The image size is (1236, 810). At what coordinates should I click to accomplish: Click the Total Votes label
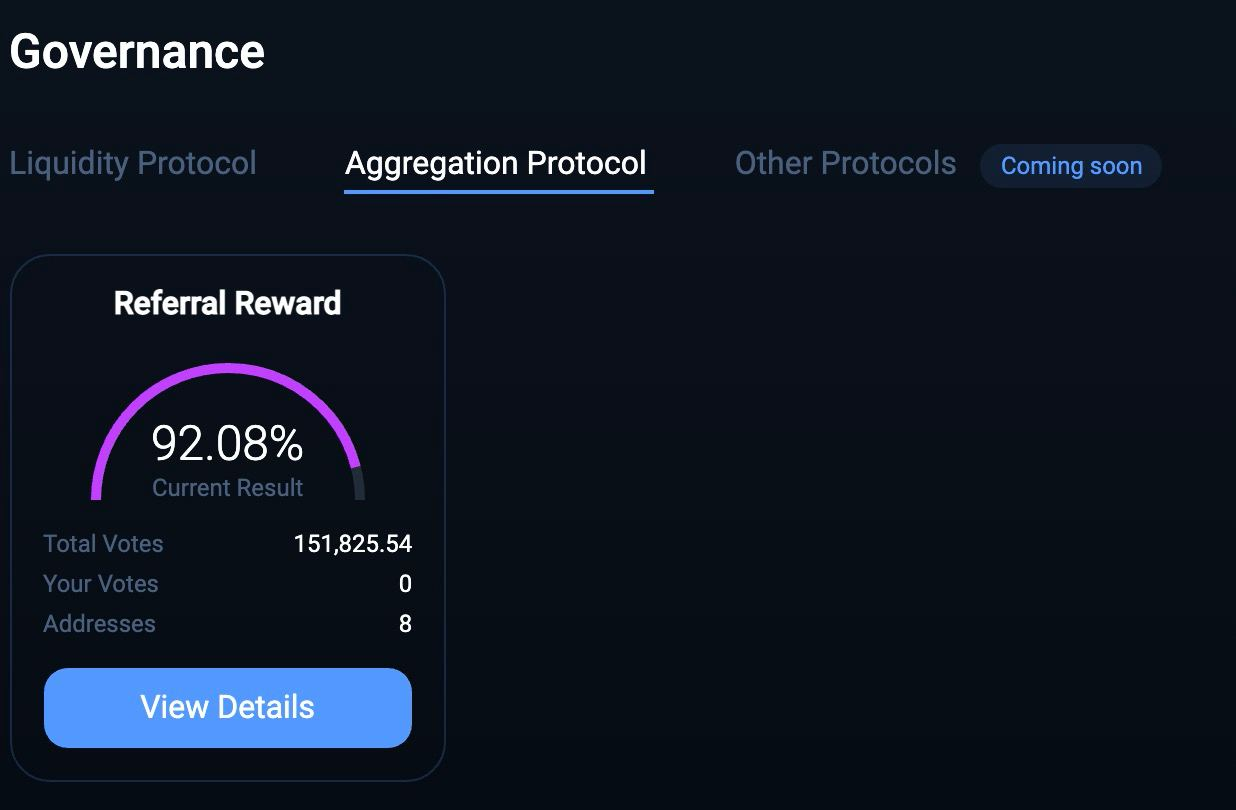coord(103,544)
